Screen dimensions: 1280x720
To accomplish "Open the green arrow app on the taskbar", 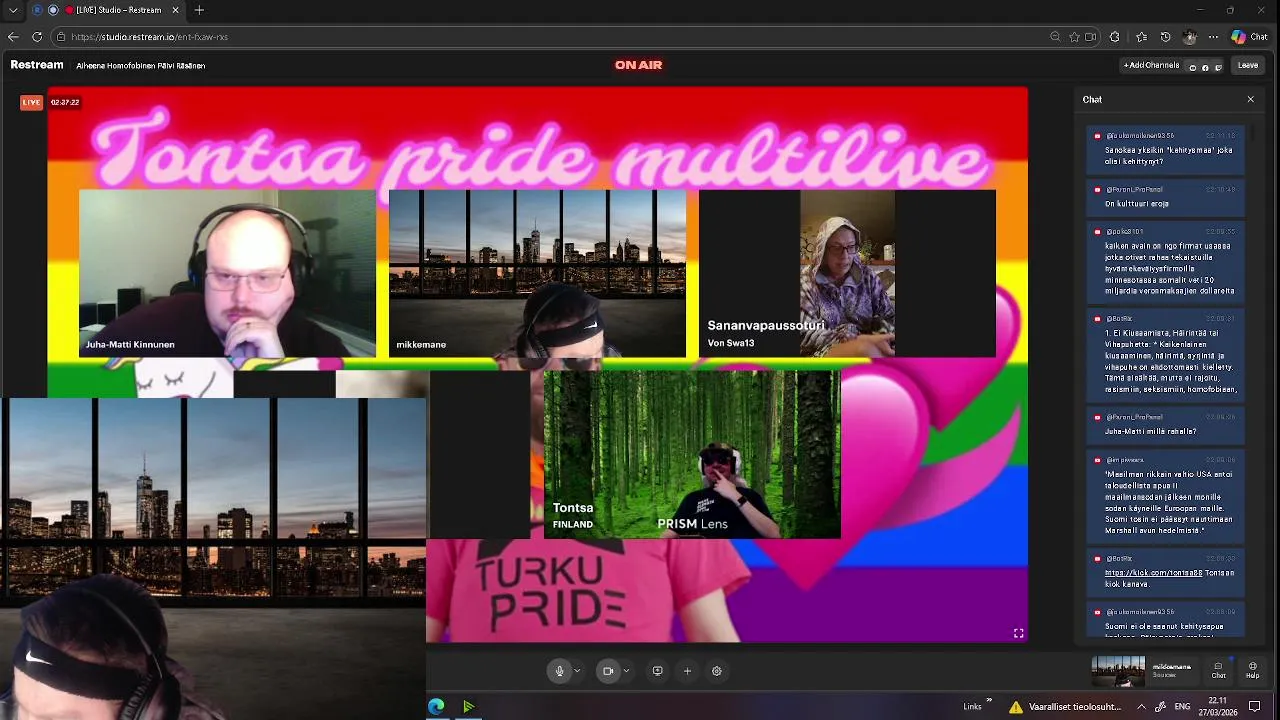I will (x=468, y=707).
